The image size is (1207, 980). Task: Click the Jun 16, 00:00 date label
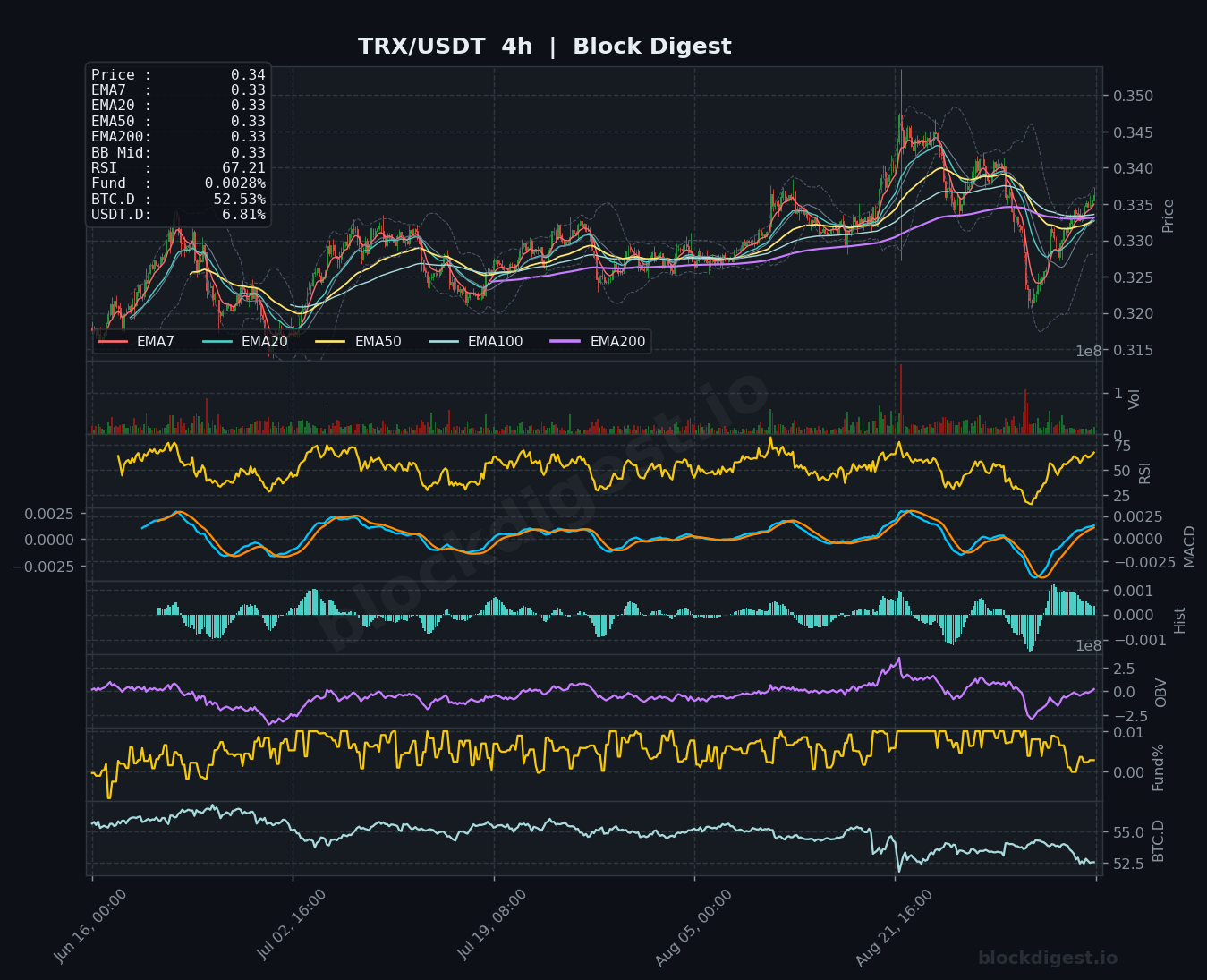tap(90, 926)
